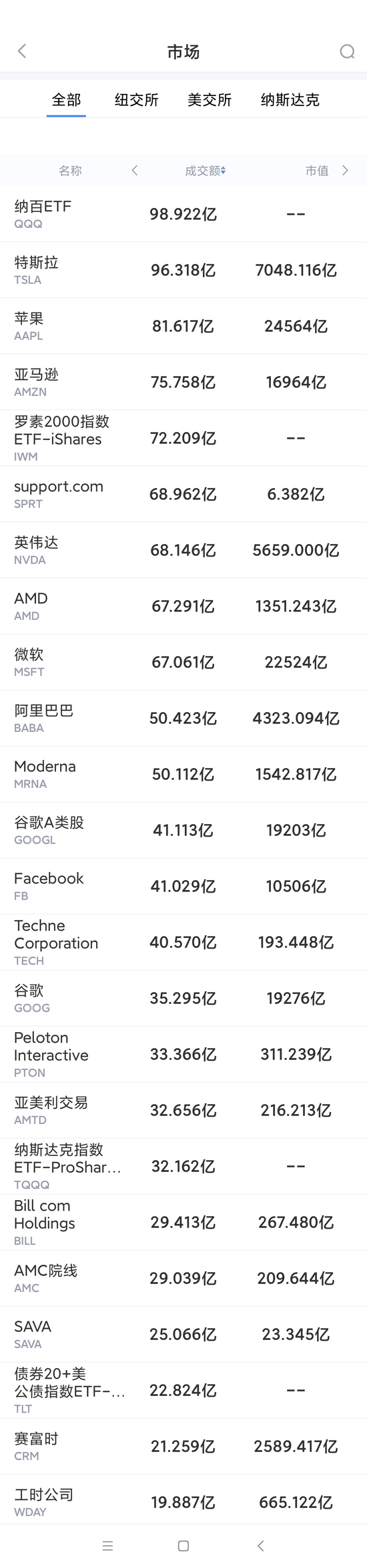367x1568 pixels.
Task: Open the 英伟达 NVDA stock row
Action: tap(183, 550)
